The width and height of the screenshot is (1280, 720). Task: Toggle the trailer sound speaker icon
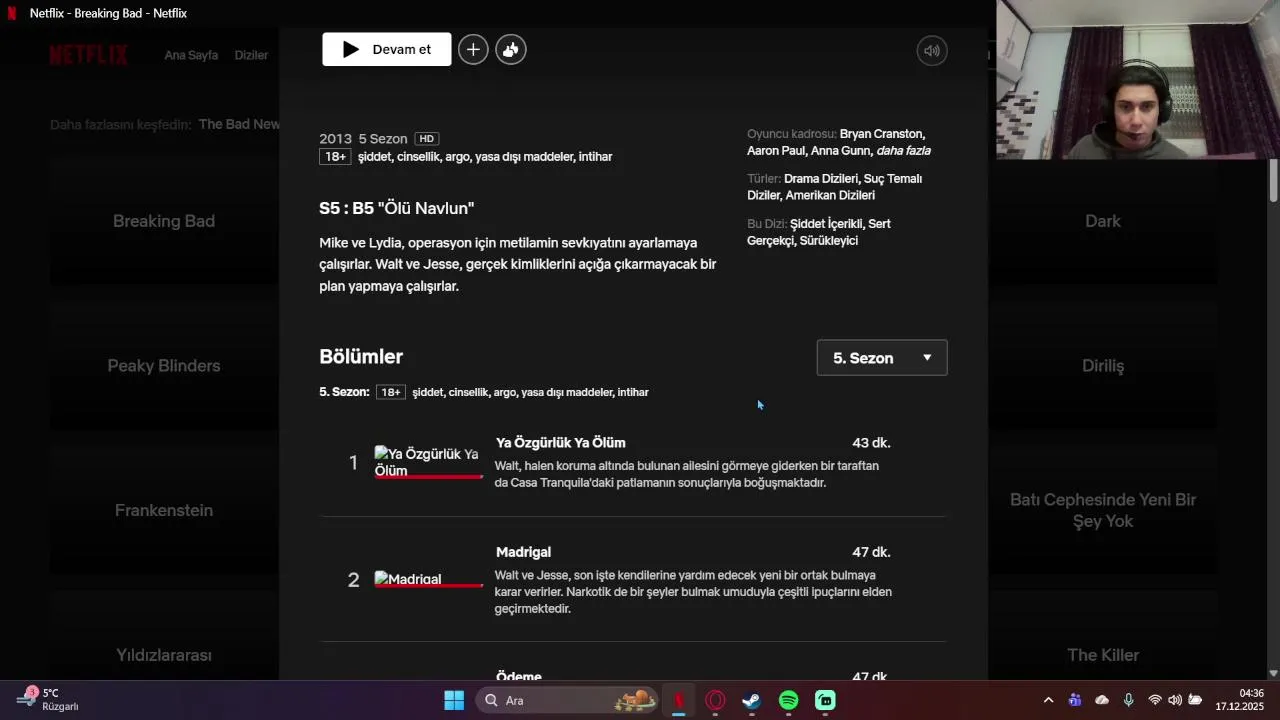(932, 50)
